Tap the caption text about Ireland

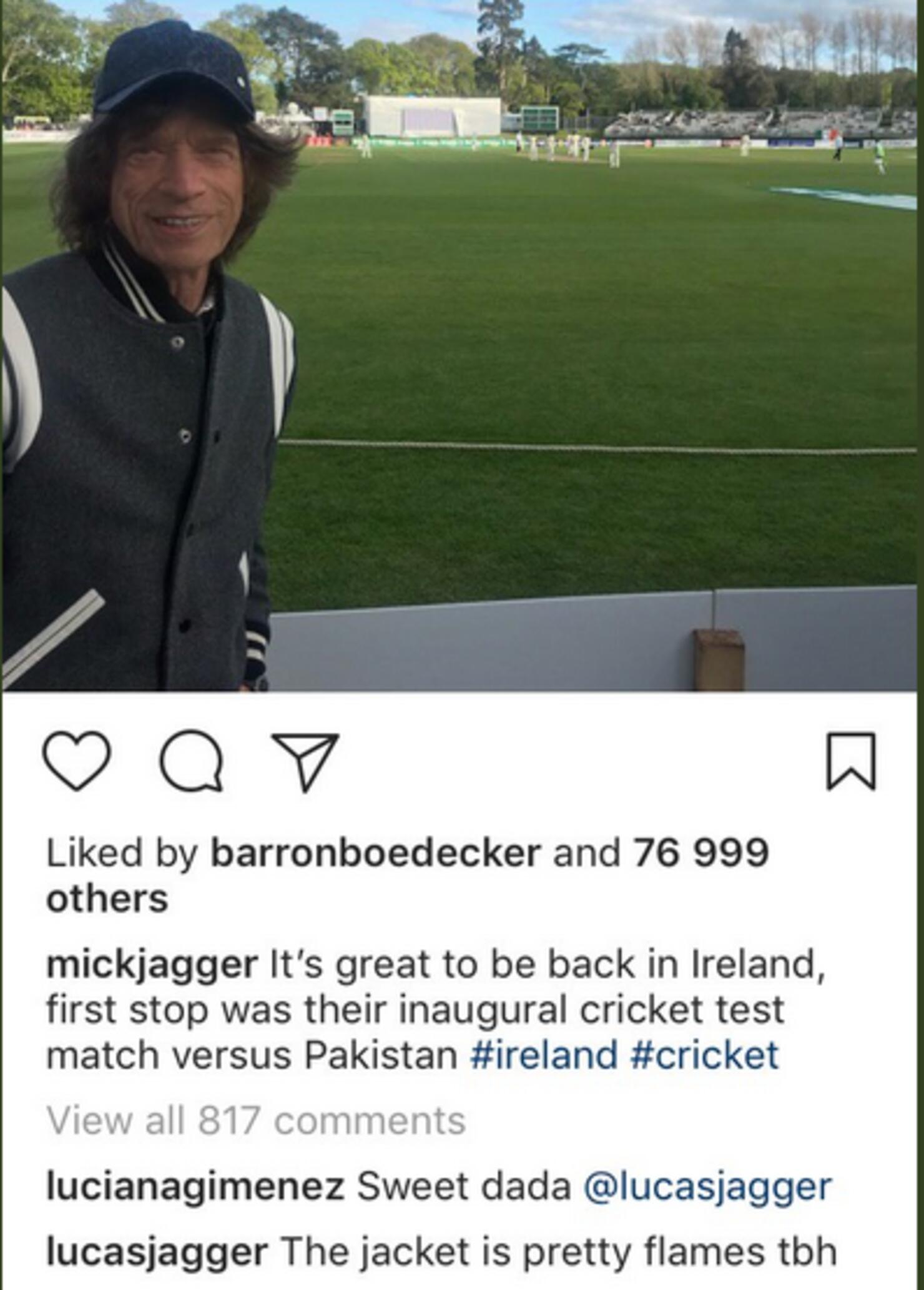tap(436, 1010)
